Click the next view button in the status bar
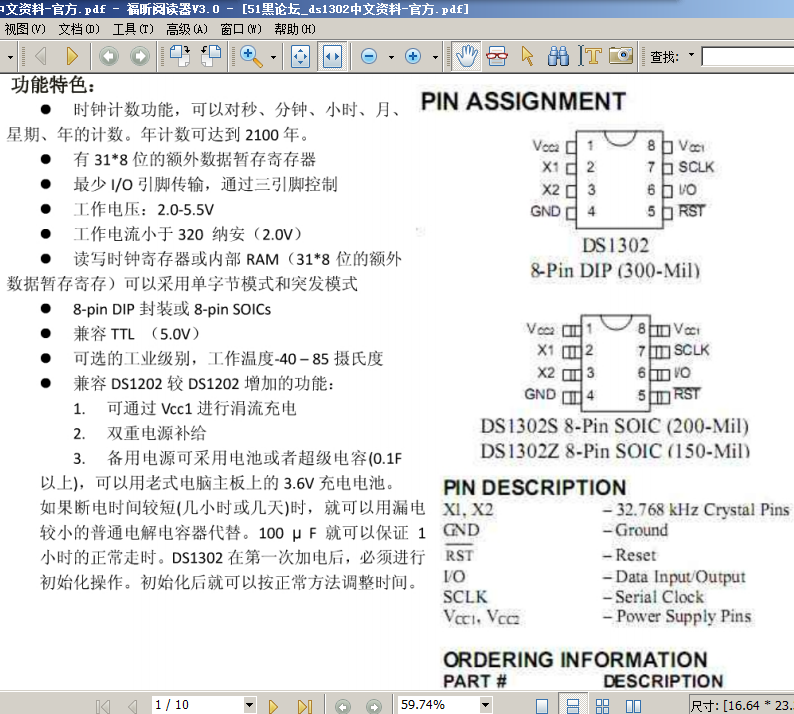 [374, 706]
